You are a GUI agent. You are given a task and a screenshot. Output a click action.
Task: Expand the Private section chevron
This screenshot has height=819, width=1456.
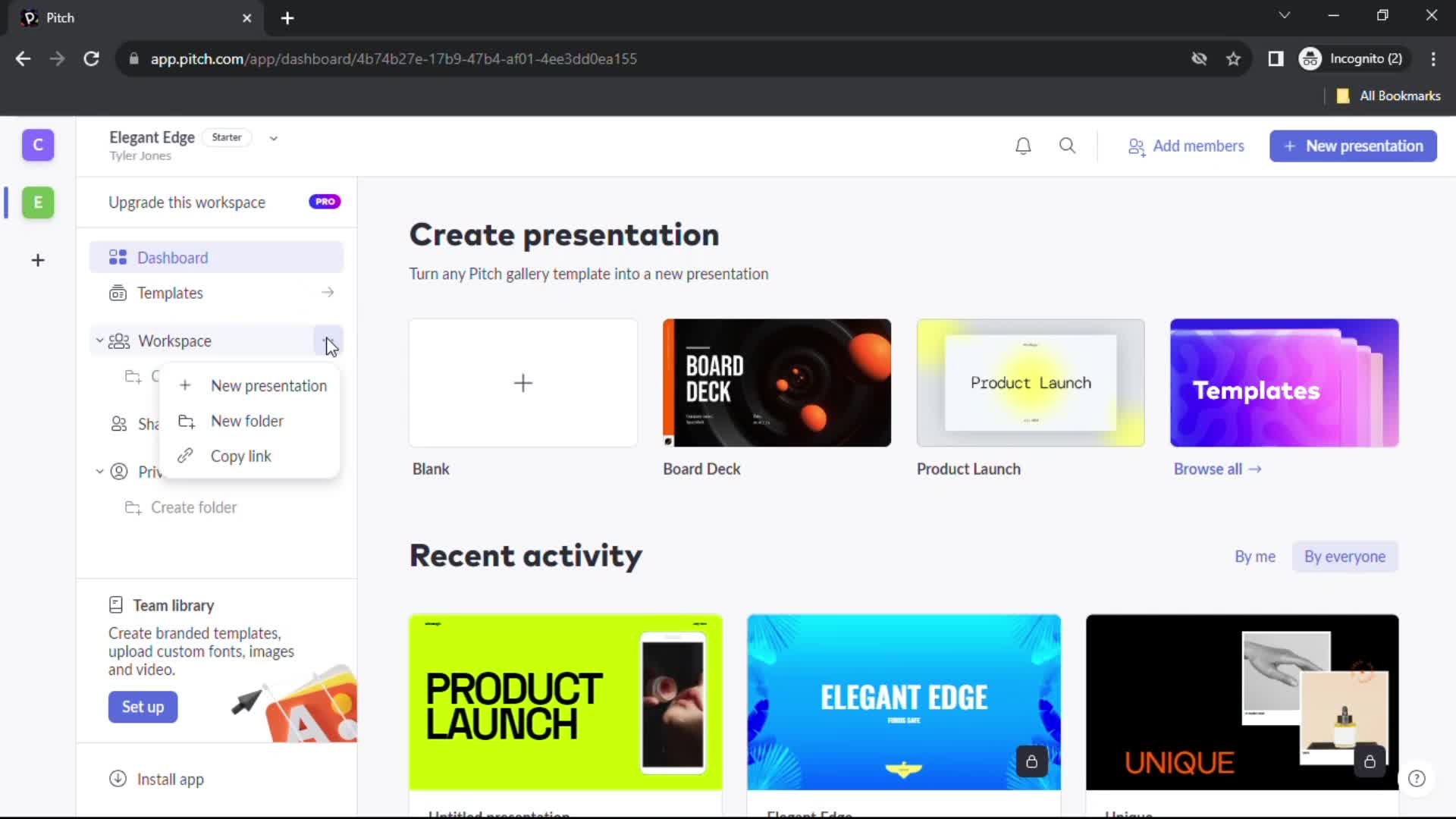click(x=99, y=471)
